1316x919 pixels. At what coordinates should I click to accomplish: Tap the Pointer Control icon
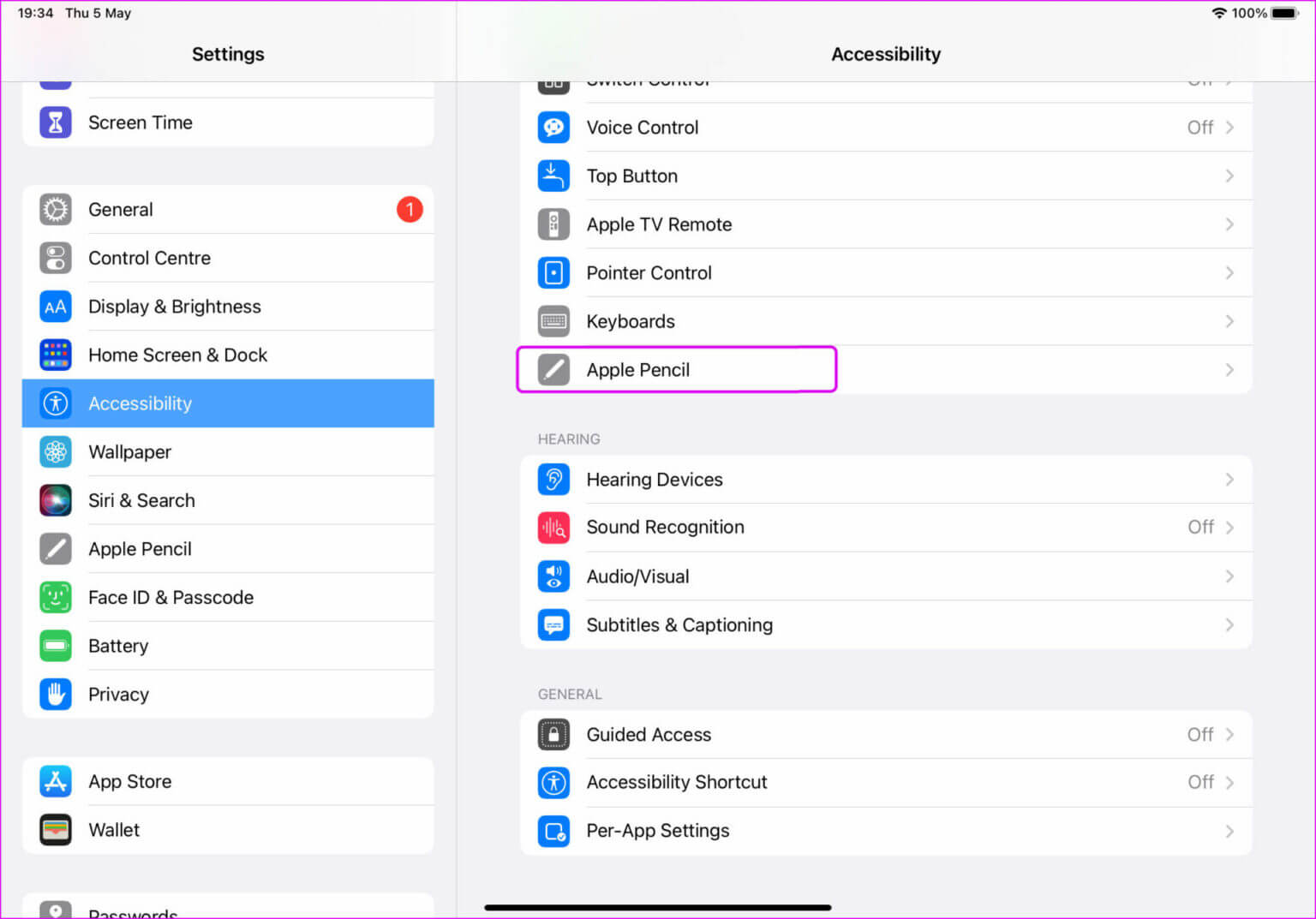tap(553, 273)
